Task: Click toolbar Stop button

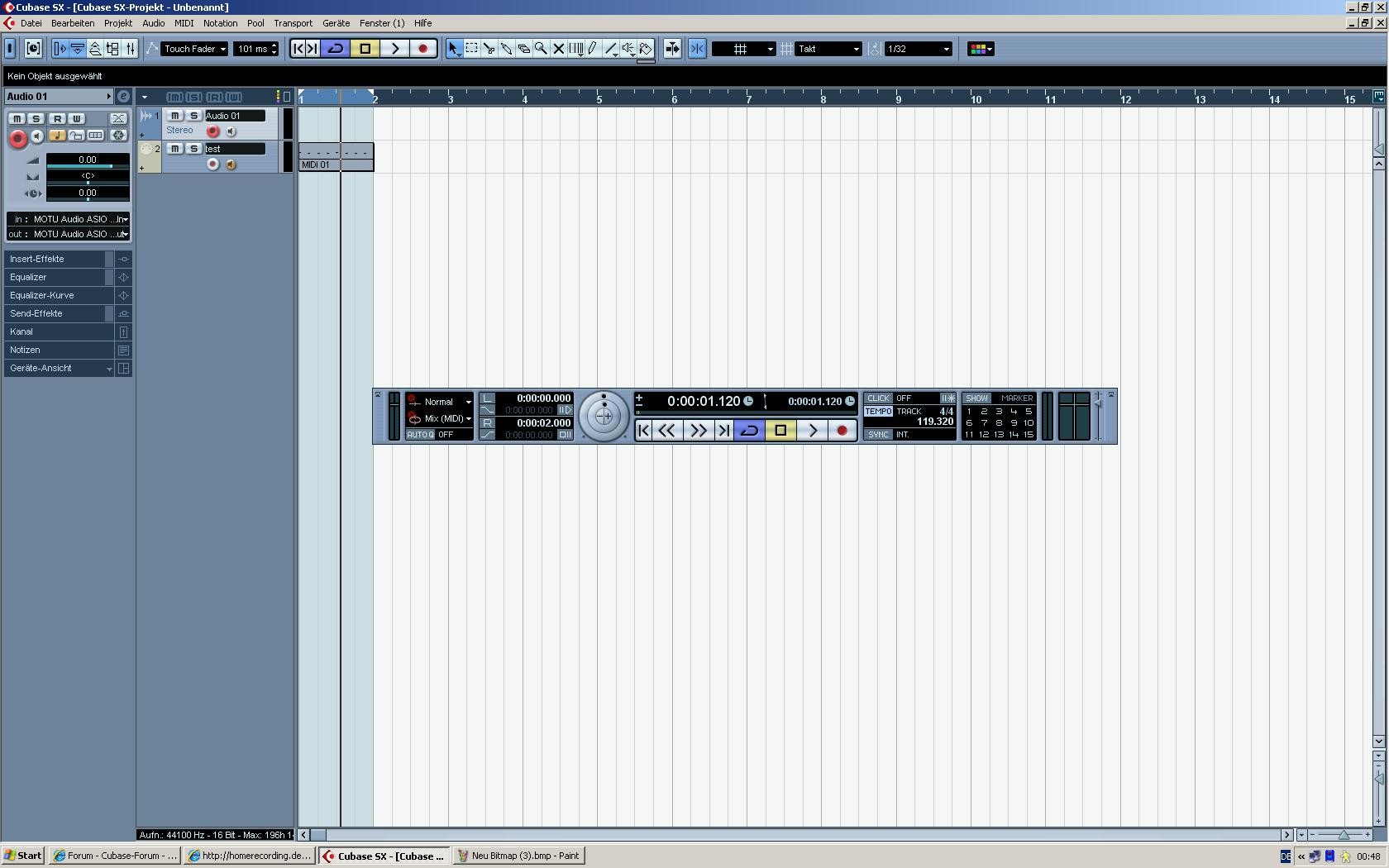Action: coord(365,49)
